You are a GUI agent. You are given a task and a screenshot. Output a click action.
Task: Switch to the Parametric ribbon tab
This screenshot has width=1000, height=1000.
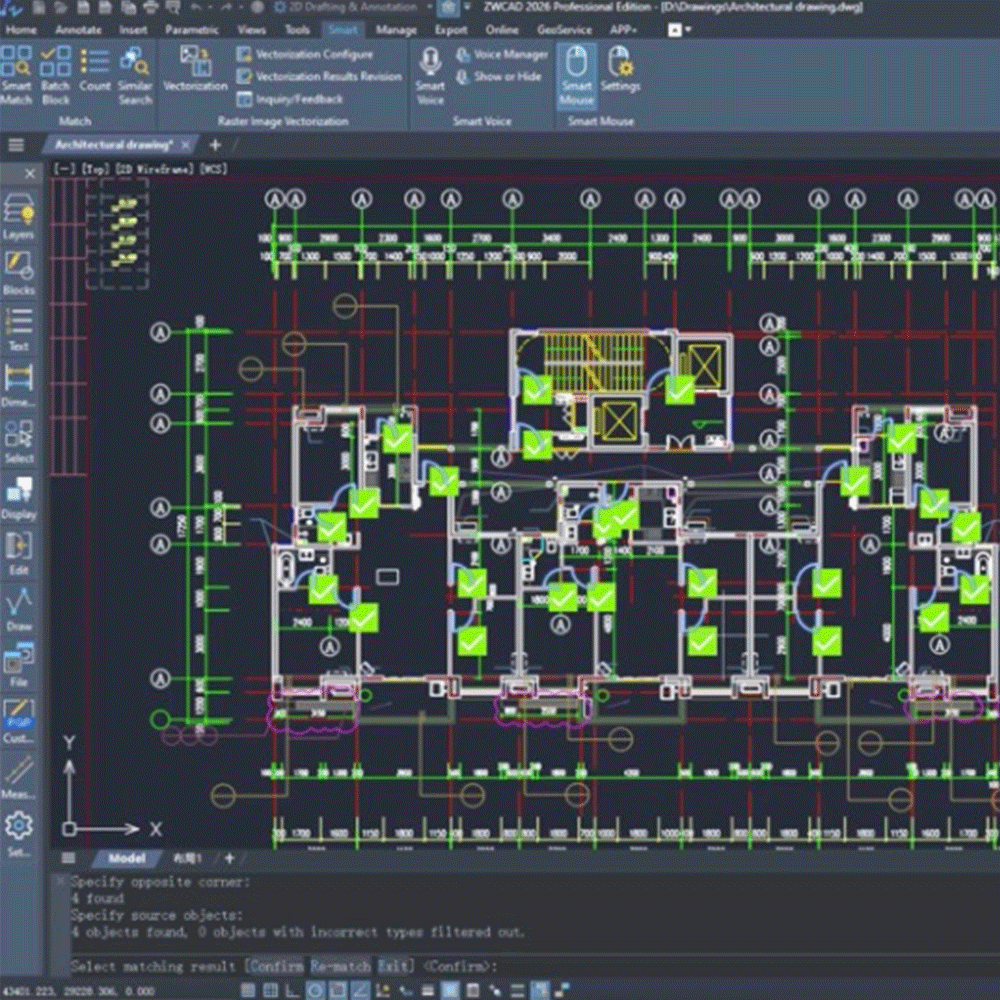point(191,30)
